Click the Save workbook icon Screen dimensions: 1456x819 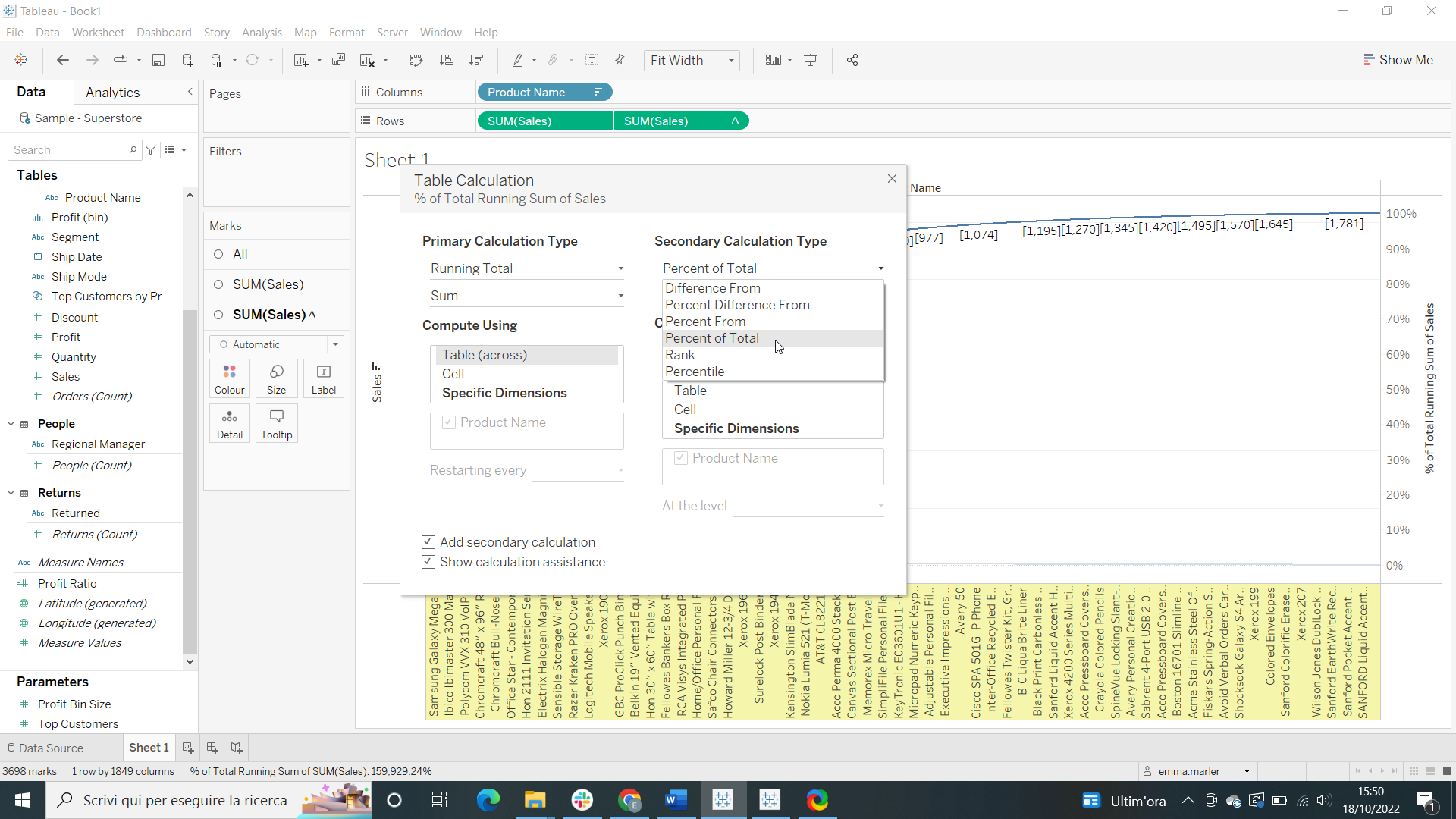158,60
